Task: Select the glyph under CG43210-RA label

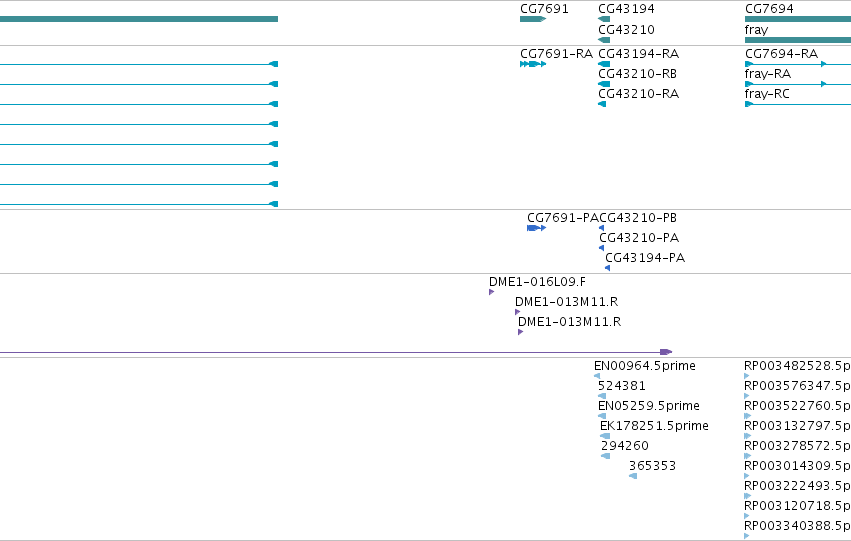Action: pyautogui.click(x=602, y=104)
